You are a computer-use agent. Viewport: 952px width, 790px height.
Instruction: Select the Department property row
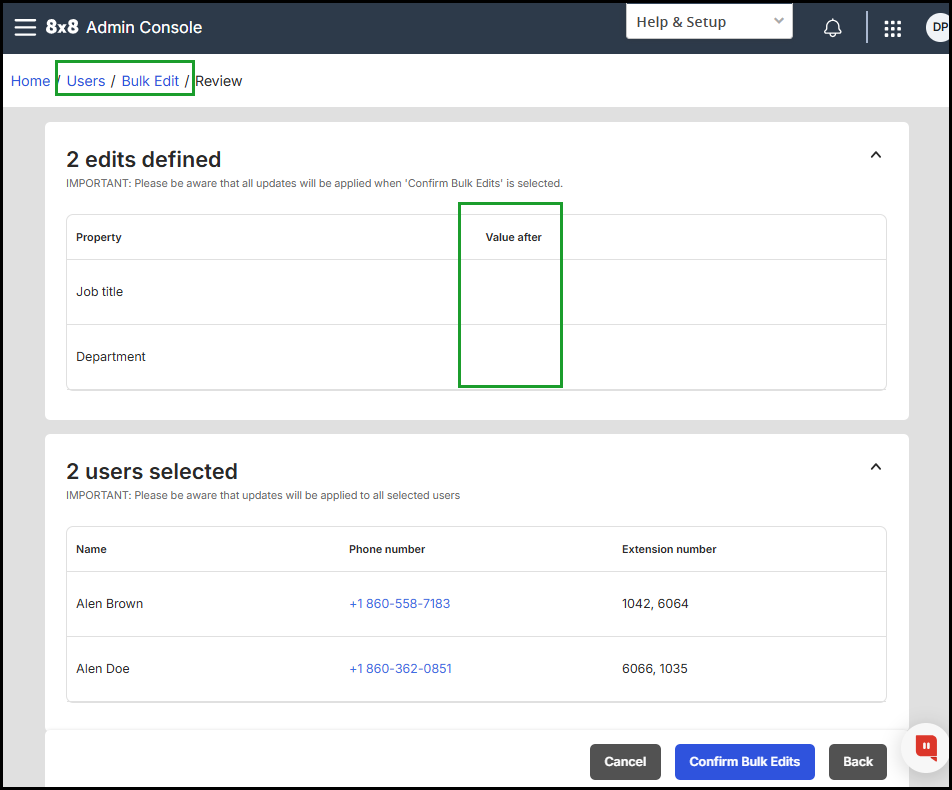pos(476,357)
